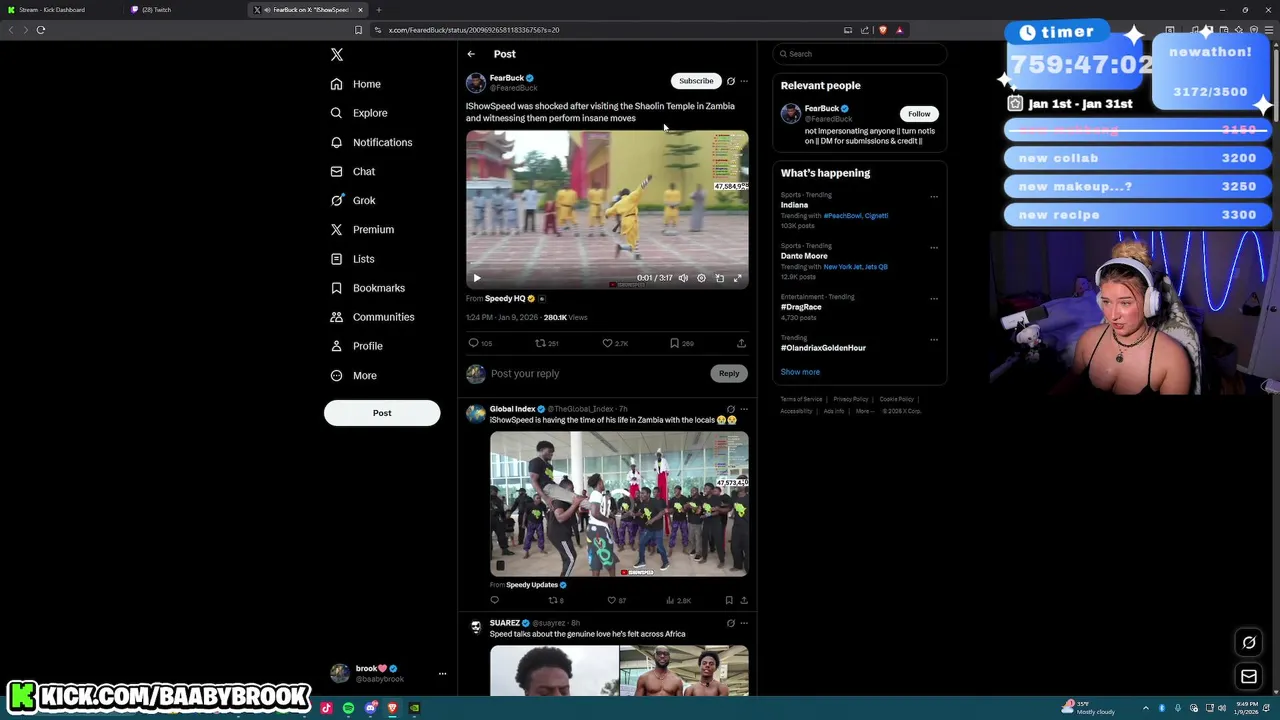Repost the FearBuck post (251)
This screenshot has height=720, width=1280.
546,343
